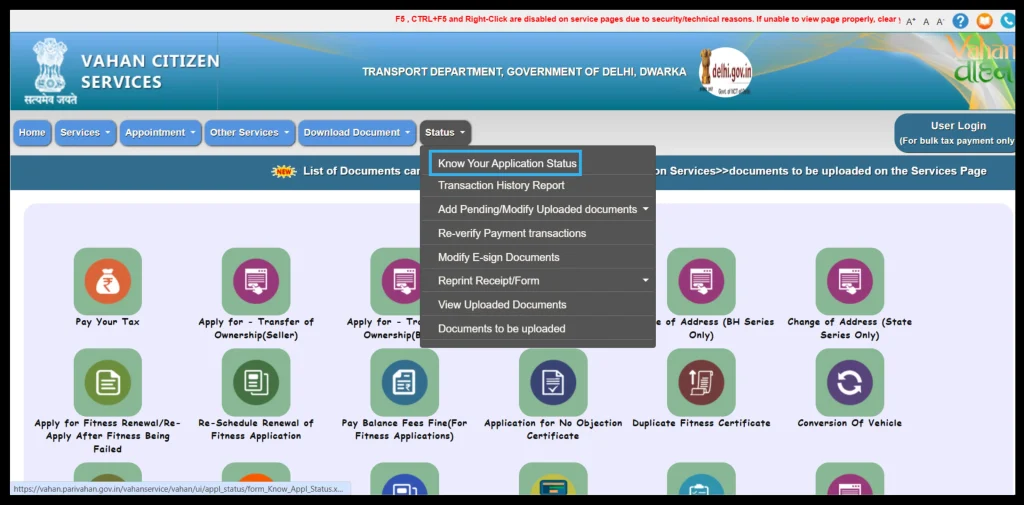Select the Transfer of Ownership (Seller) icon
The image size is (1024, 505).
coord(256,282)
